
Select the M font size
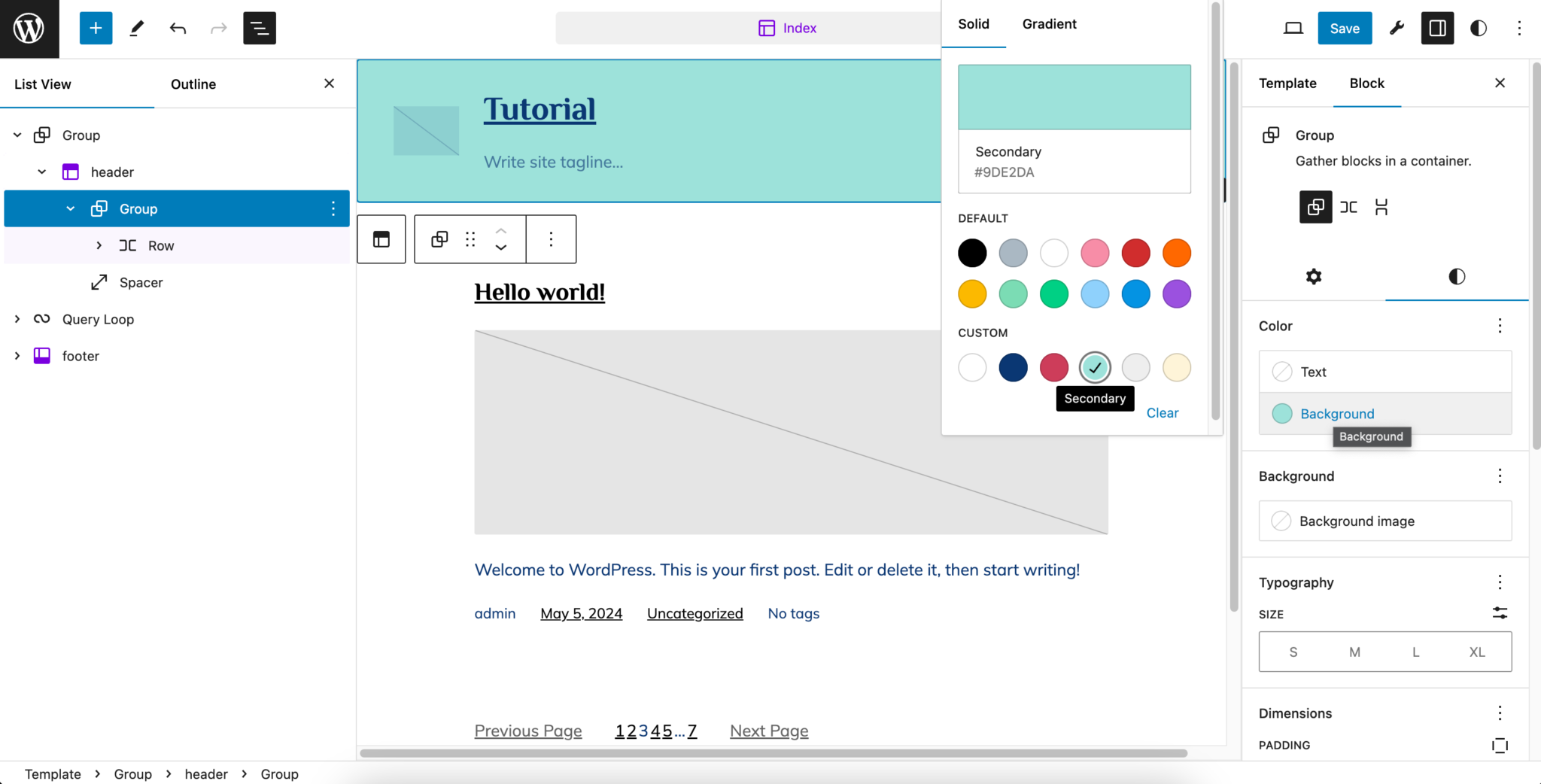pyautogui.click(x=1354, y=652)
